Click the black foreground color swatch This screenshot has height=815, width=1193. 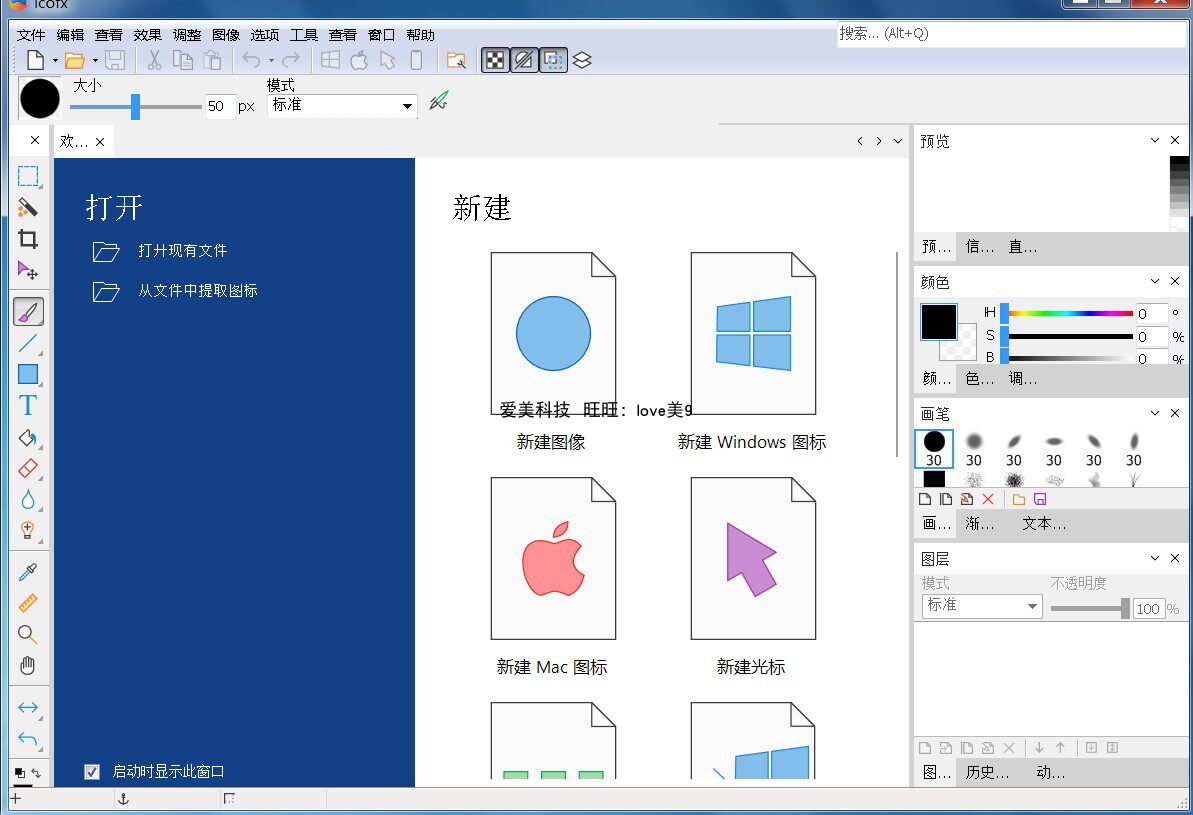939,322
